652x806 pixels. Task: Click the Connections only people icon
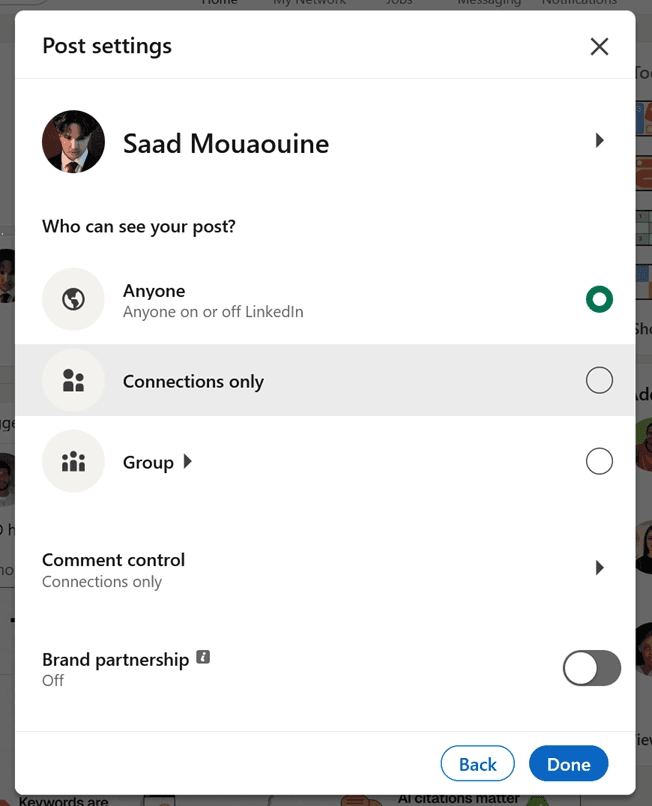click(x=73, y=380)
